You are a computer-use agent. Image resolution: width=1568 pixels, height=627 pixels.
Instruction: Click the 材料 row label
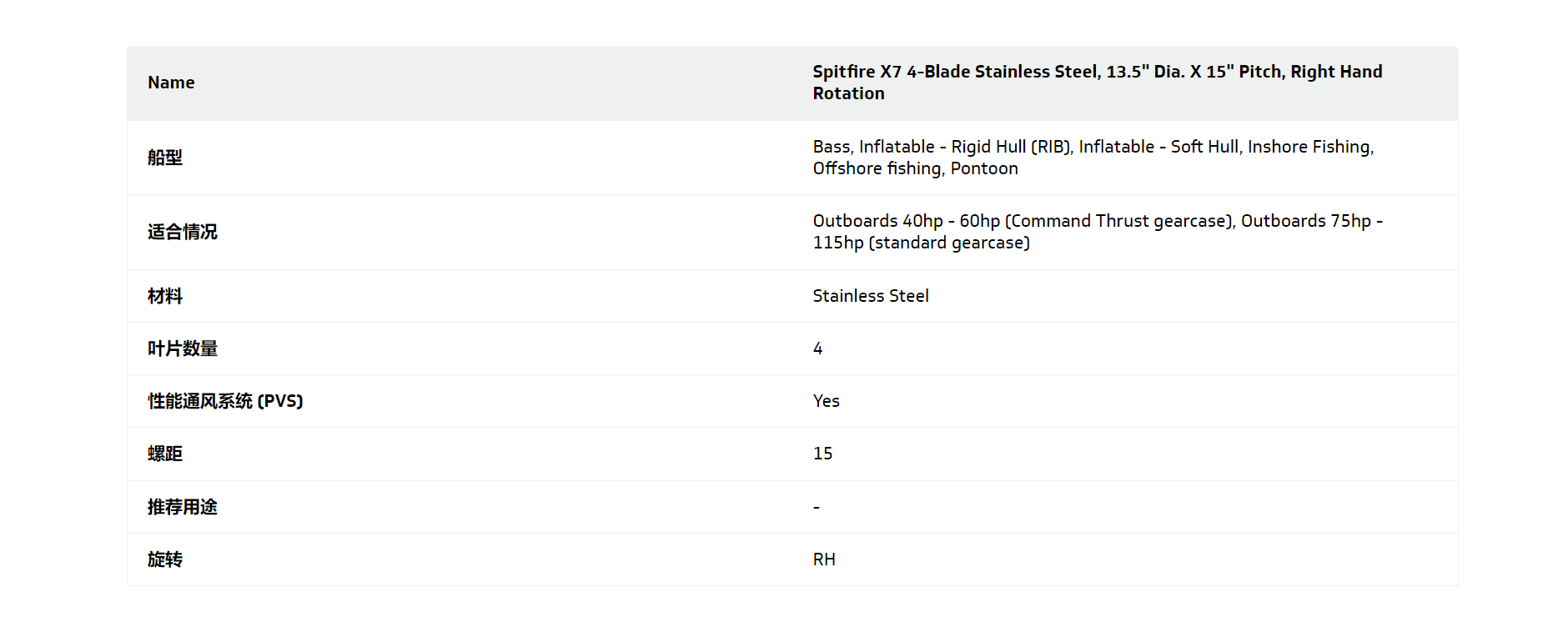[165, 296]
